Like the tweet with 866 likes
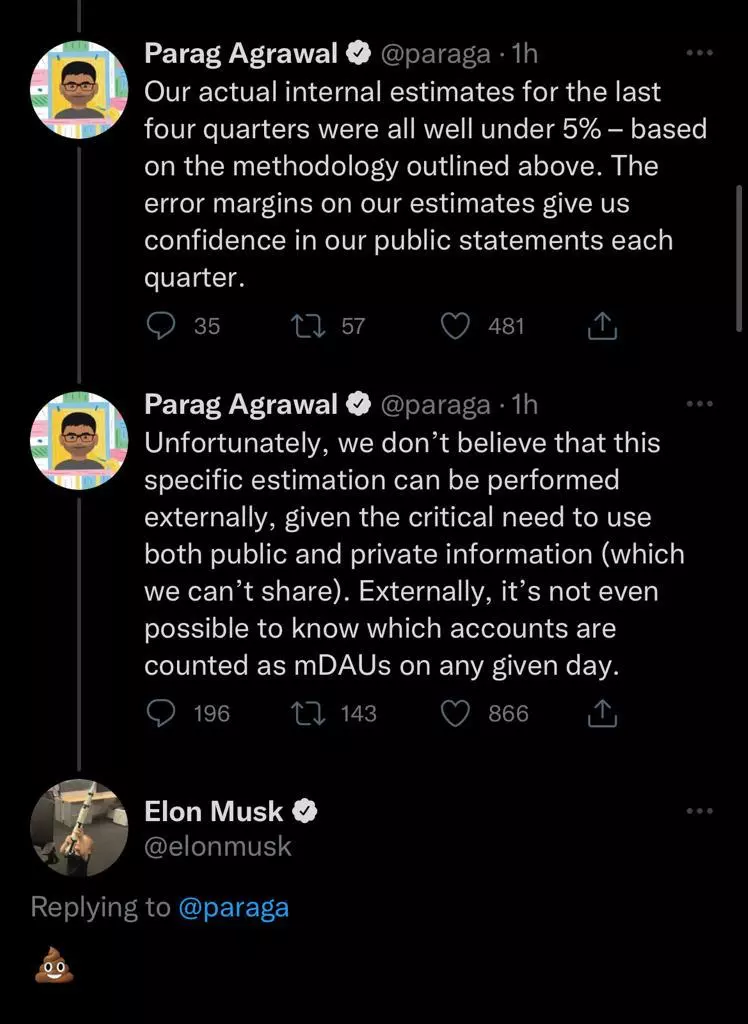This screenshot has width=748, height=1024. [456, 713]
